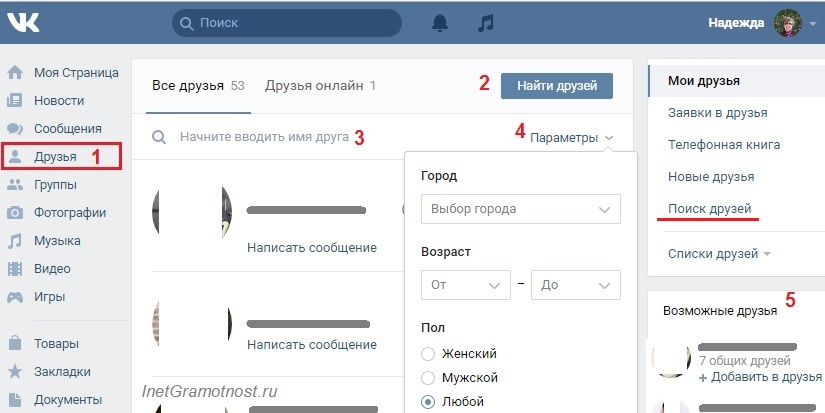Viewport: 825px width, 413px height.
Task: Go to Новости in sidebar
Action: click(59, 100)
